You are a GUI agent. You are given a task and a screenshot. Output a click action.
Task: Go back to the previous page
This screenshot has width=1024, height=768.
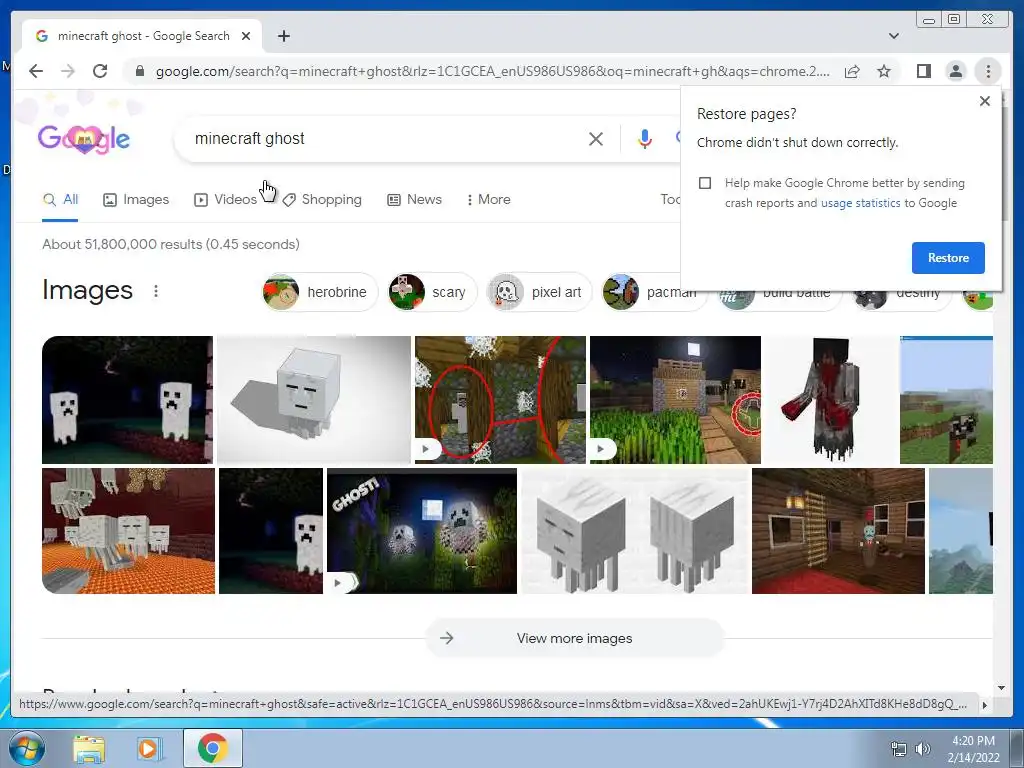click(x=36, y=71)
